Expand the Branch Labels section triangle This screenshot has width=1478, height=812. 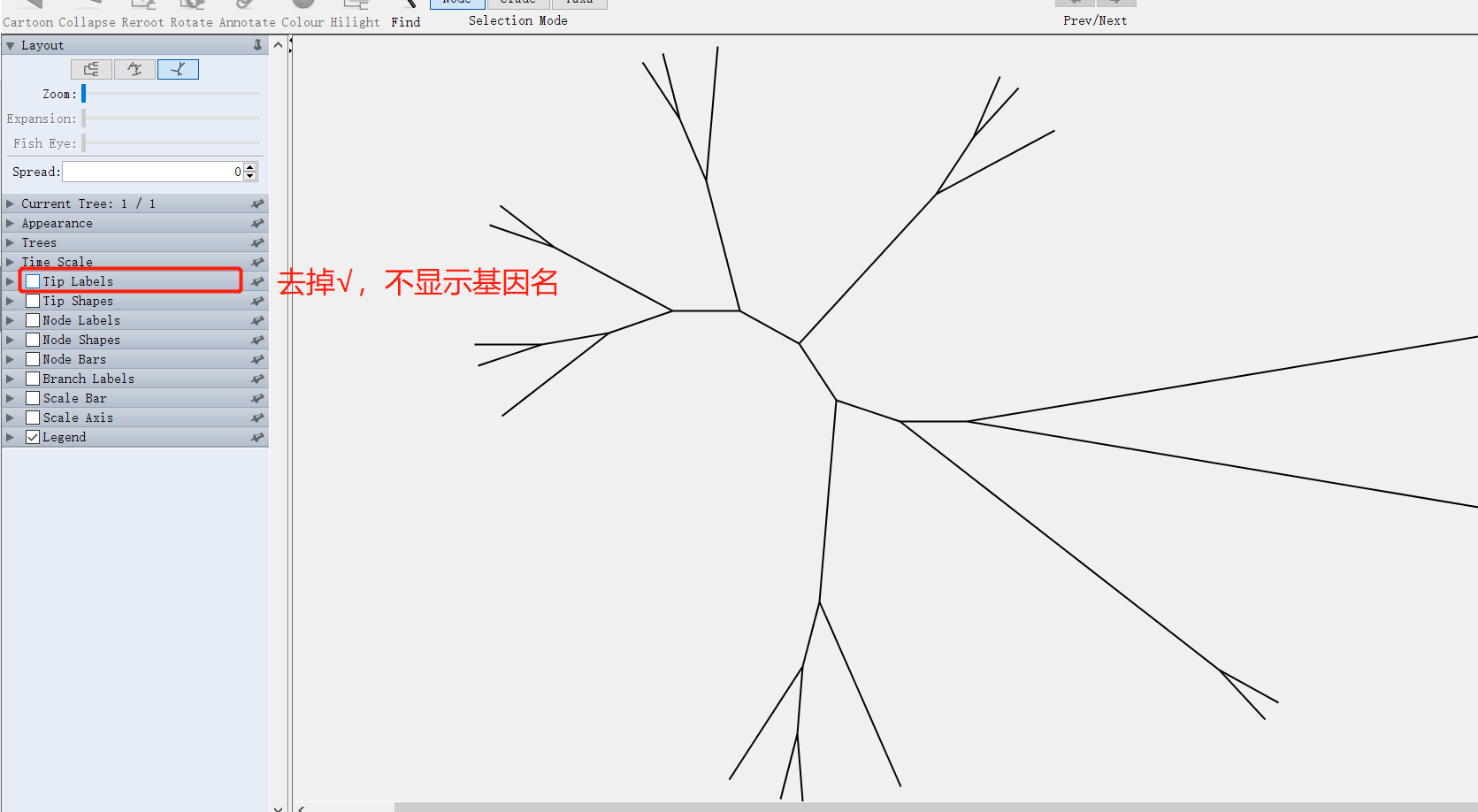pos(10,379)
